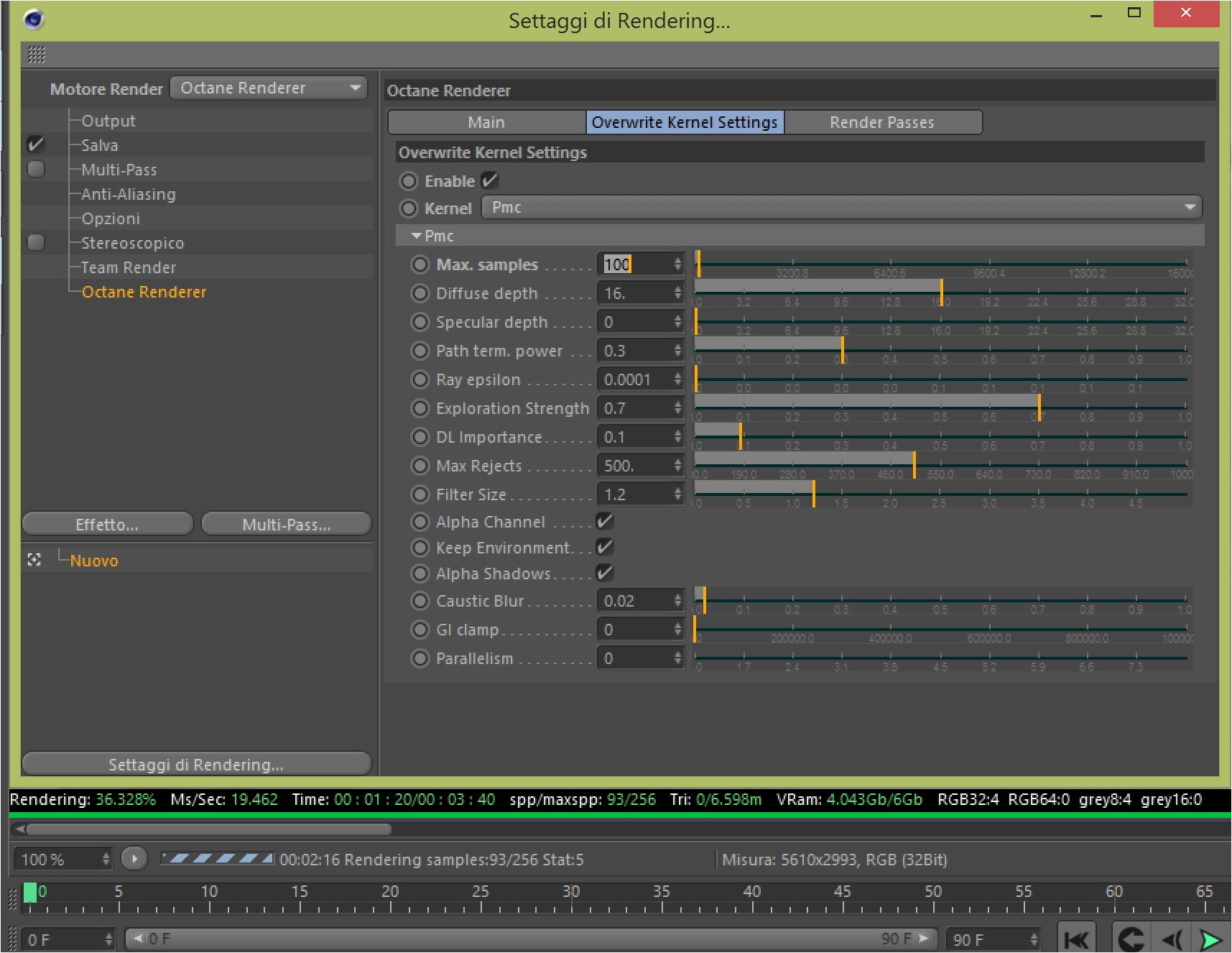Select Opzioni in the settings tree
1232x953 pixels.
pos(111,218)
